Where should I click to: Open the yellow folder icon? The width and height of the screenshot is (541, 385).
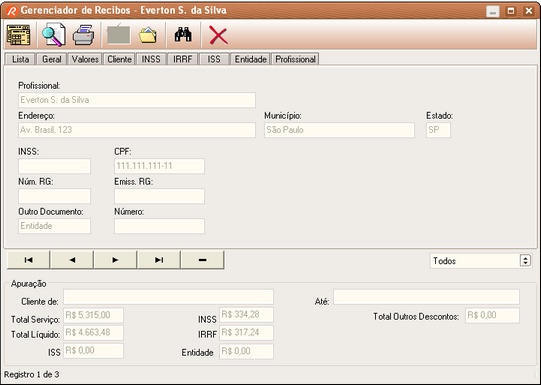click(148, 35)
